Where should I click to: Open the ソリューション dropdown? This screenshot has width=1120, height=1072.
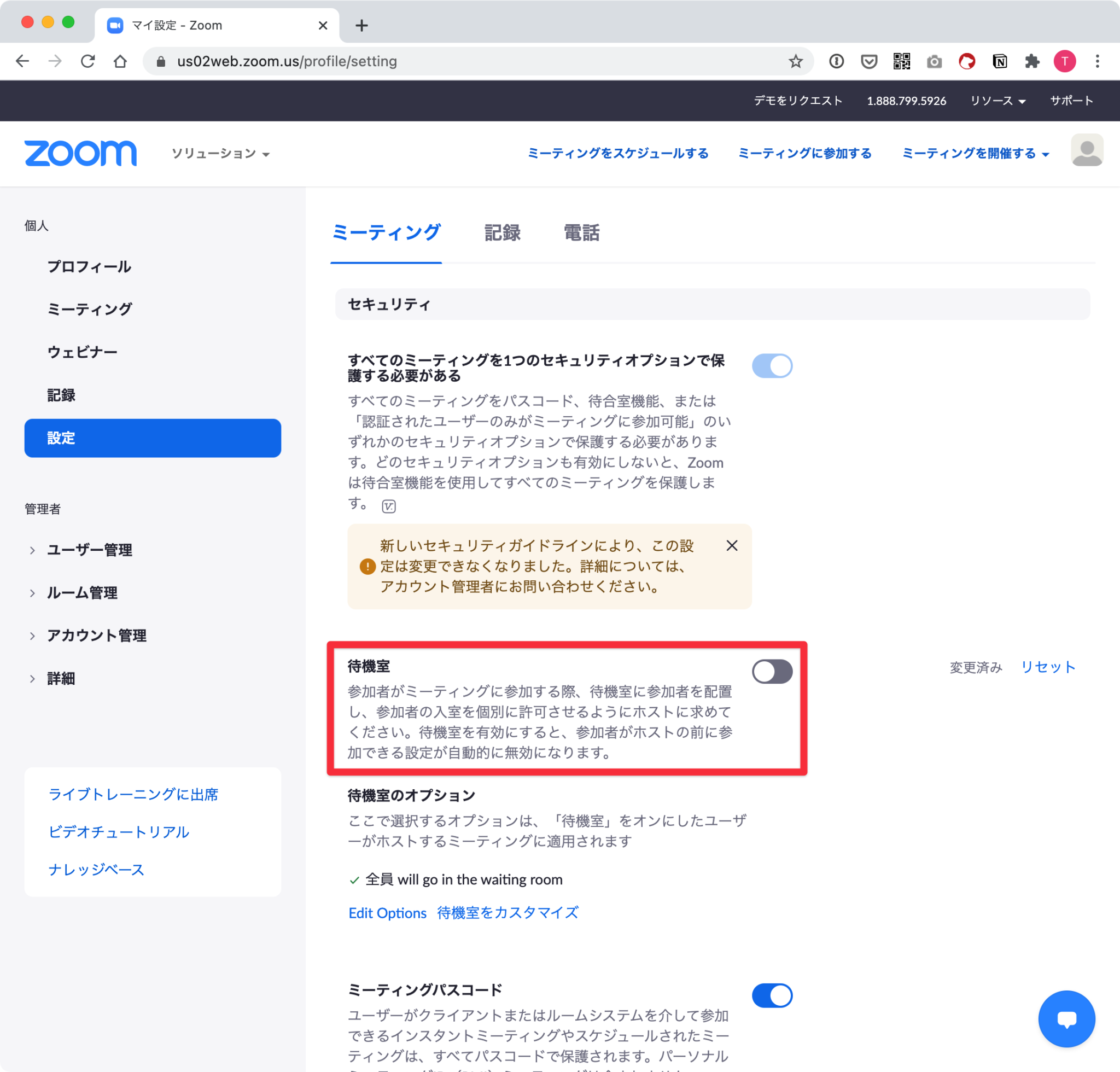tap(220, 154)
